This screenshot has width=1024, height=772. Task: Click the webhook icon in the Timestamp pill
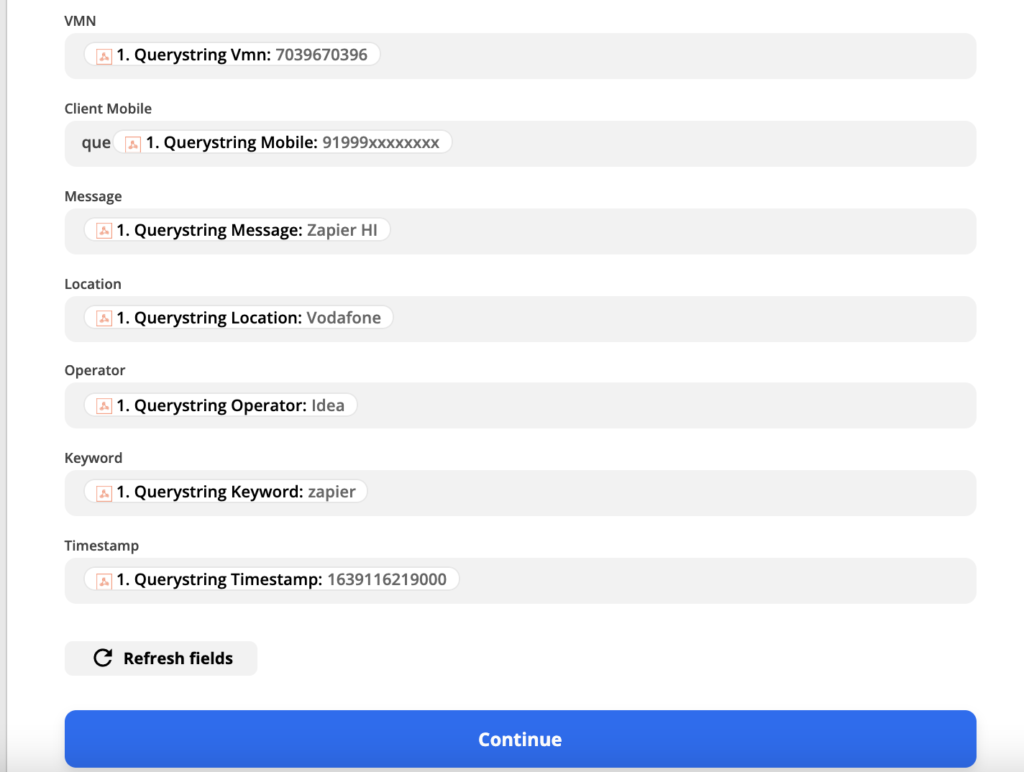[x=104, y=581]
